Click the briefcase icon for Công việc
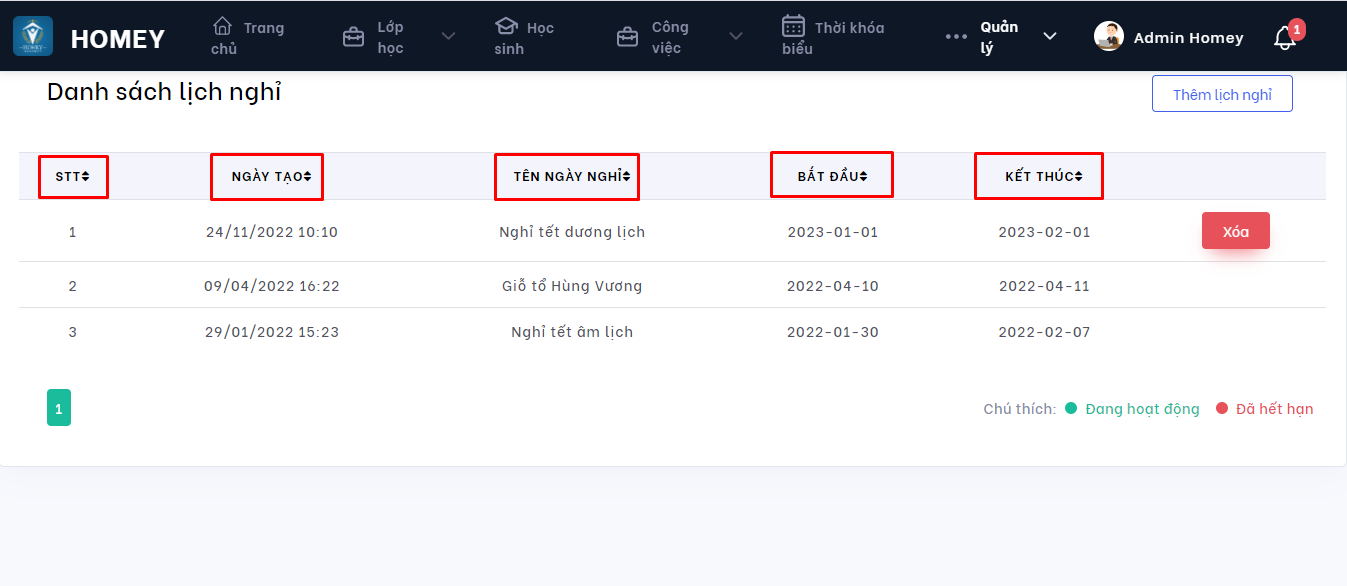This screenshot has height=586, width=1347. [x=627, y=38]
